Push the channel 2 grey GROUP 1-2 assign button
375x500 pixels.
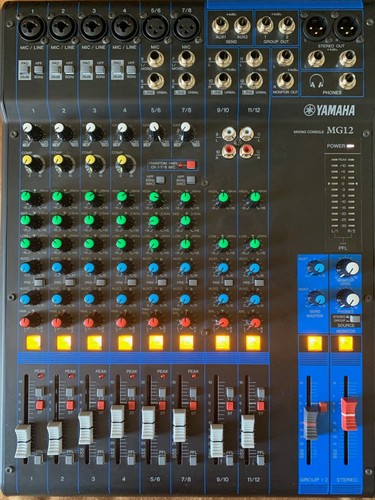[x=70, y=392]
